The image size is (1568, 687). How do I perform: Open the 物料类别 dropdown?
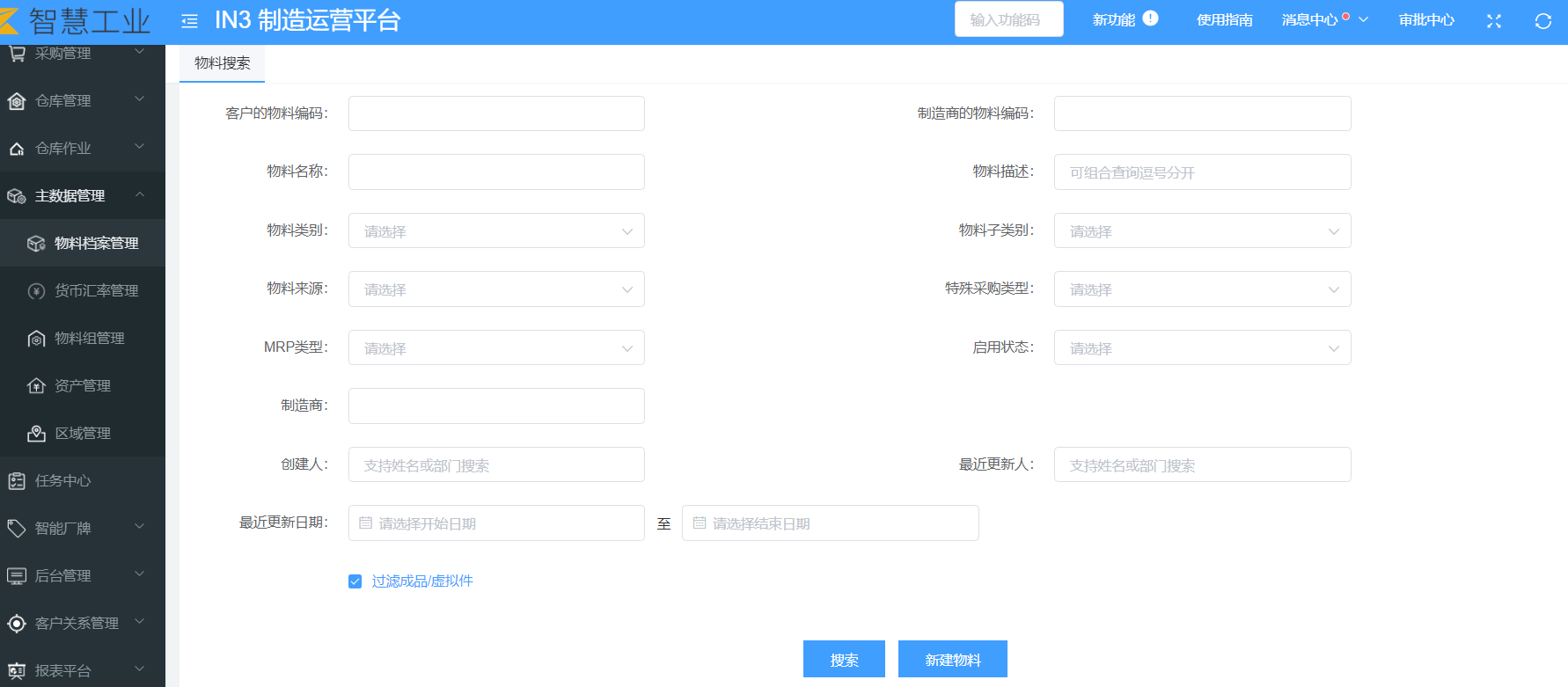[x=496, y=231]
